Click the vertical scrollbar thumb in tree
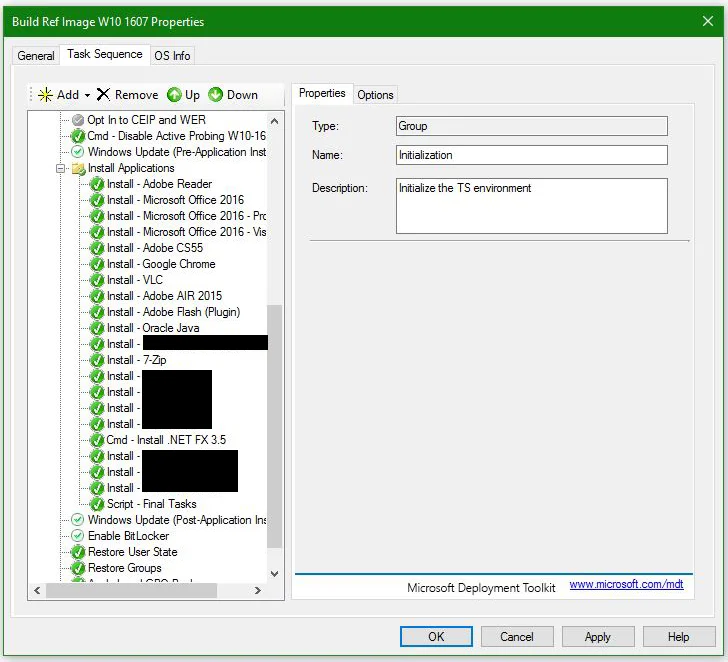Viewport: 728px width, 662px height. [274, 426]
